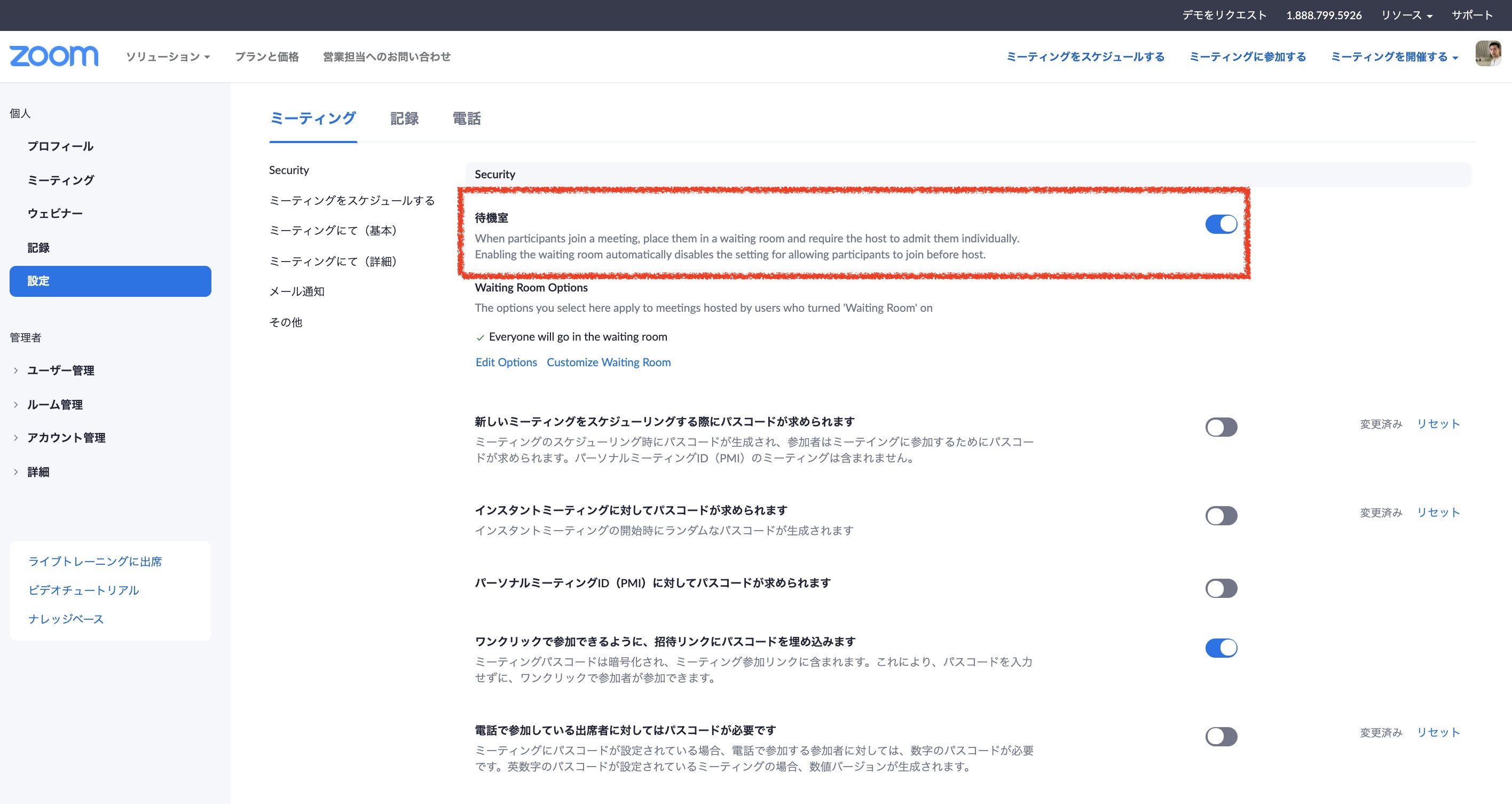This screenshot has width=1512, height=804.
Task: Expand ユーザー管理 in the sidebar
Action: pyautogui.click(x=60, y=371)
